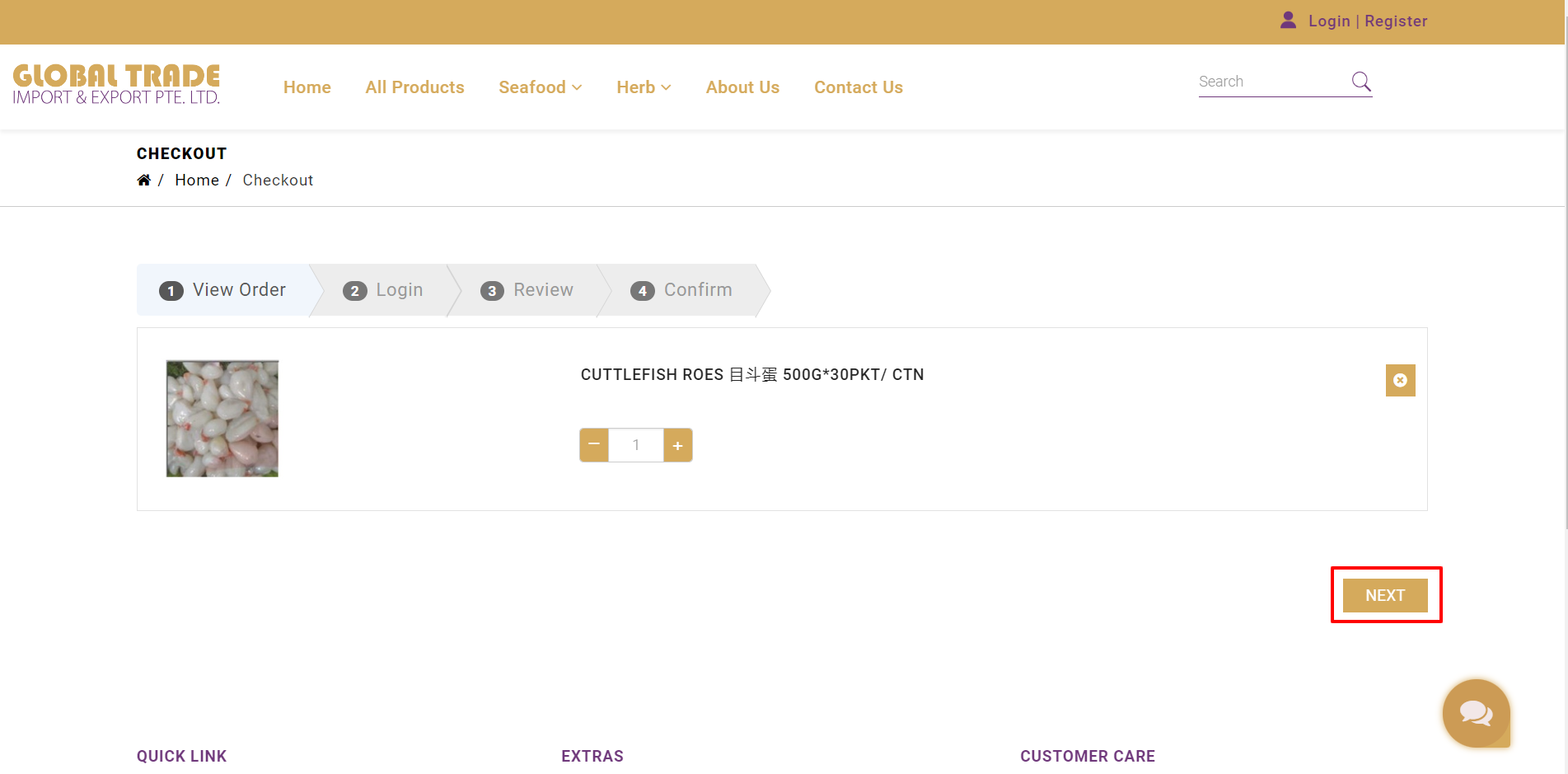
Task: Click the quantity number field
Action: pos(635,445)
